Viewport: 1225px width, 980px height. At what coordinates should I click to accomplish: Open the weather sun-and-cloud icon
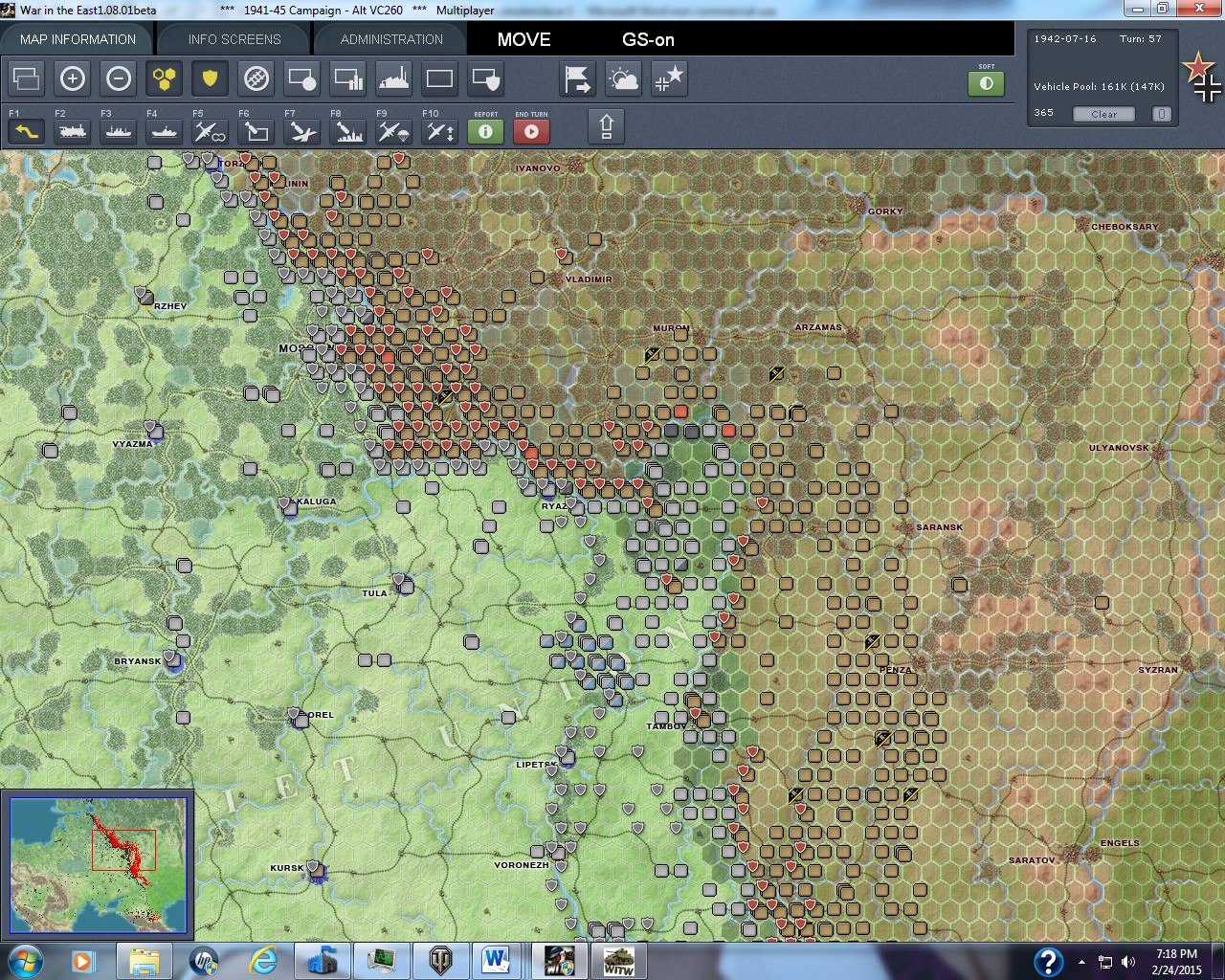click(x=624, y=78)
